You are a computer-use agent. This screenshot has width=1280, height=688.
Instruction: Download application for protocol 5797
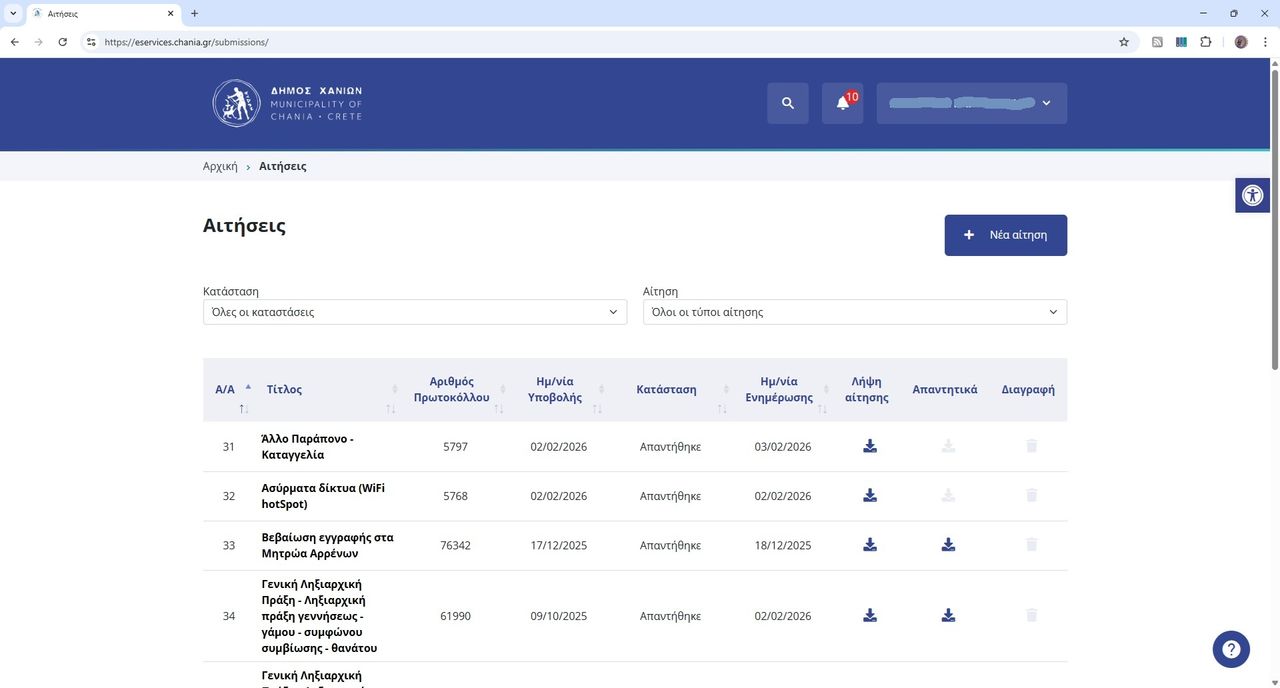coord(870,446)
